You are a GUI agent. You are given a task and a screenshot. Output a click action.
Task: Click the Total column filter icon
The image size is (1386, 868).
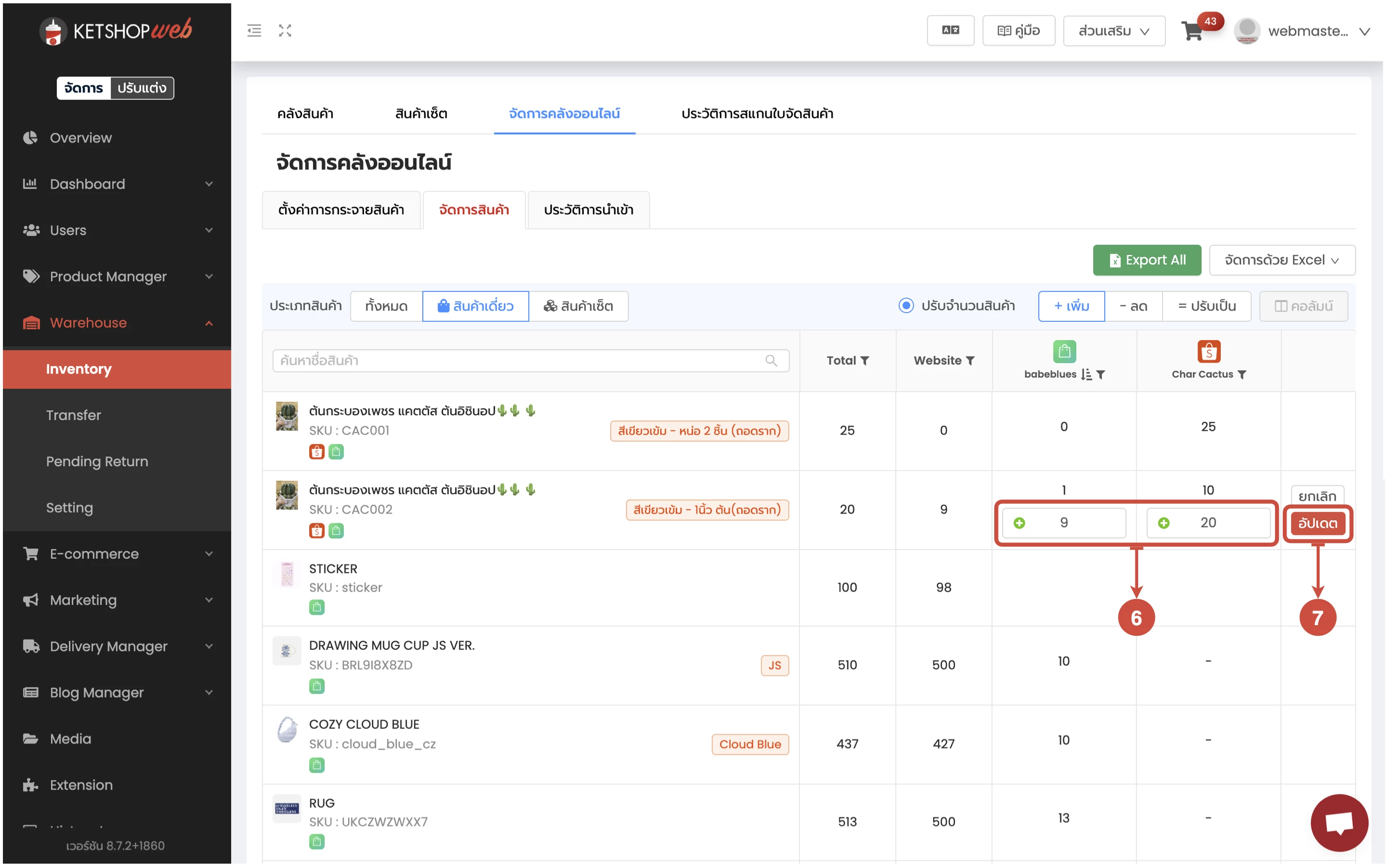pos(865,361)
